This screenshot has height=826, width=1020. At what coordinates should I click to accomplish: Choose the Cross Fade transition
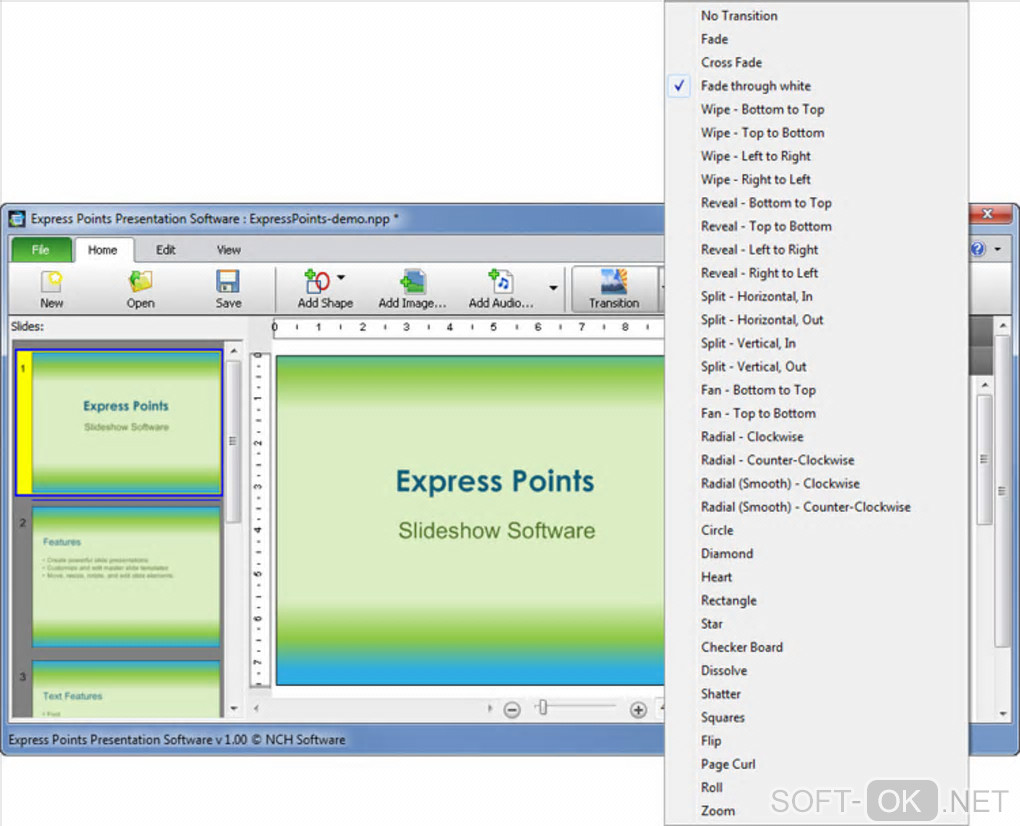tap(816, 62)
